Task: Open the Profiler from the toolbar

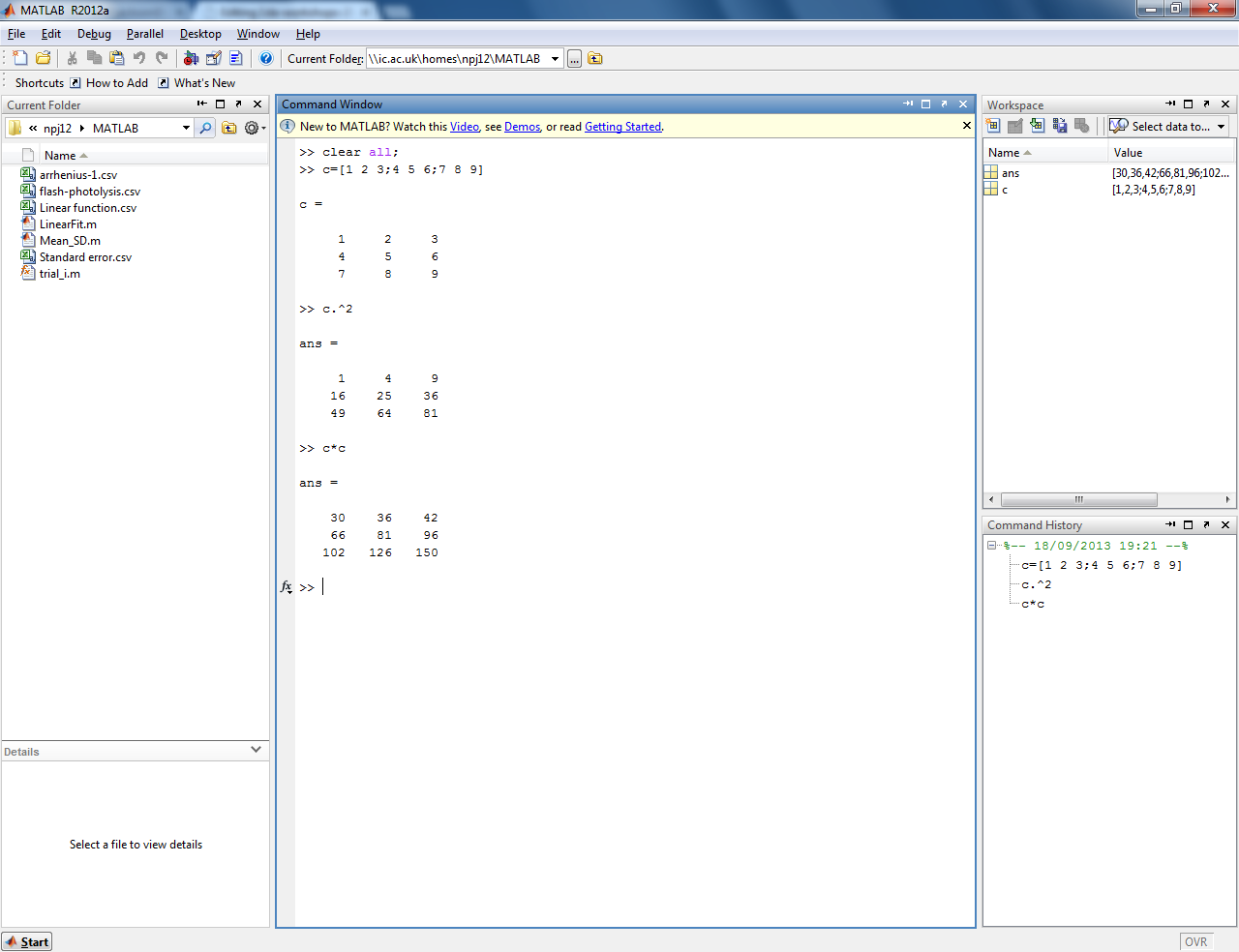Action: 235,58
